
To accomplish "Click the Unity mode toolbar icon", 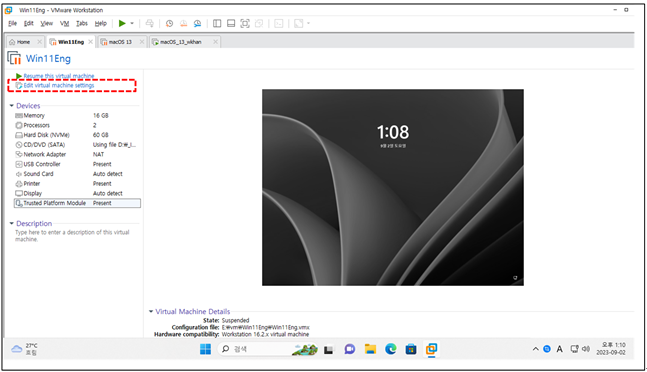I will point(259,24).
